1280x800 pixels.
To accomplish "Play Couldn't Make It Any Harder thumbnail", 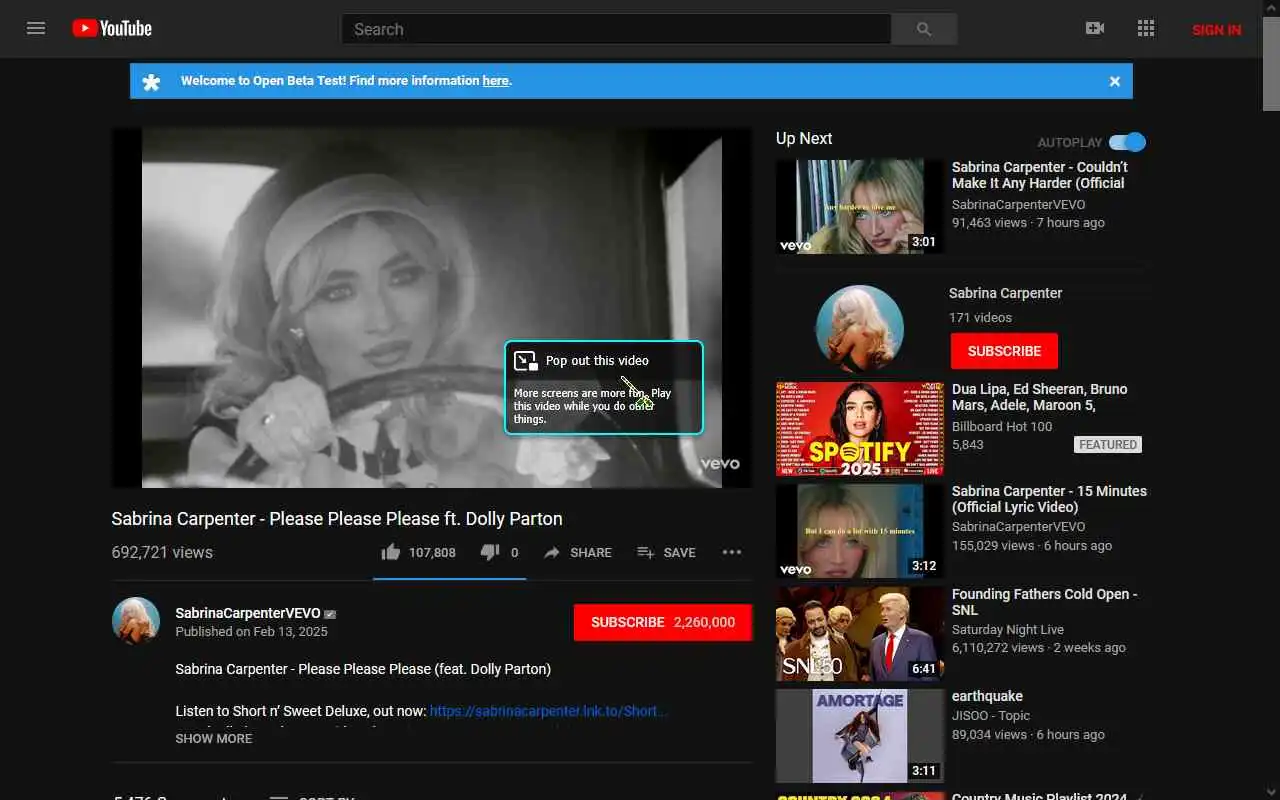I will 860,207.
